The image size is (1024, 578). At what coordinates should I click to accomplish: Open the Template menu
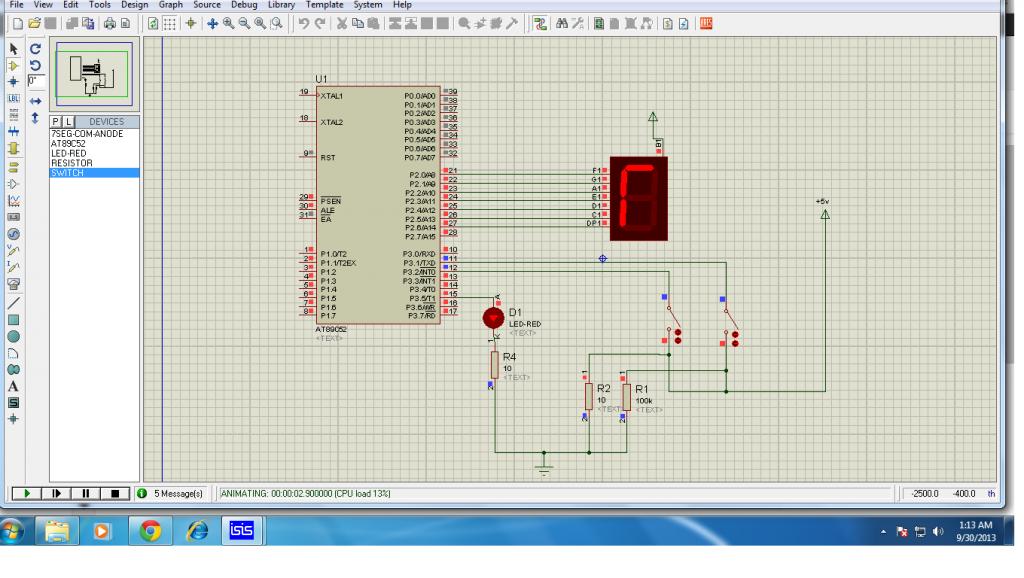(324, 5)
